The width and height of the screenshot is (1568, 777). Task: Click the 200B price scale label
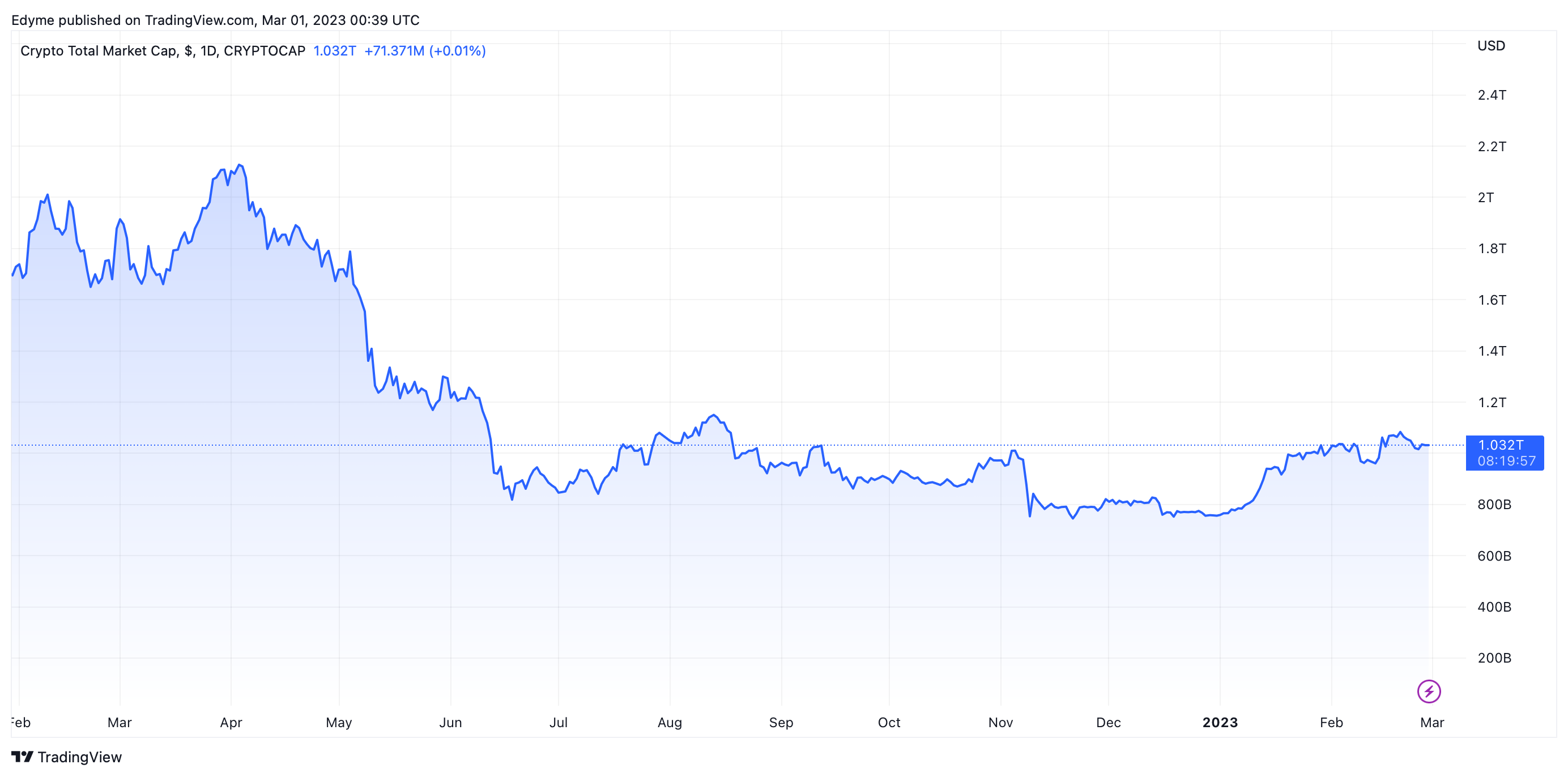pos(1494,658)
